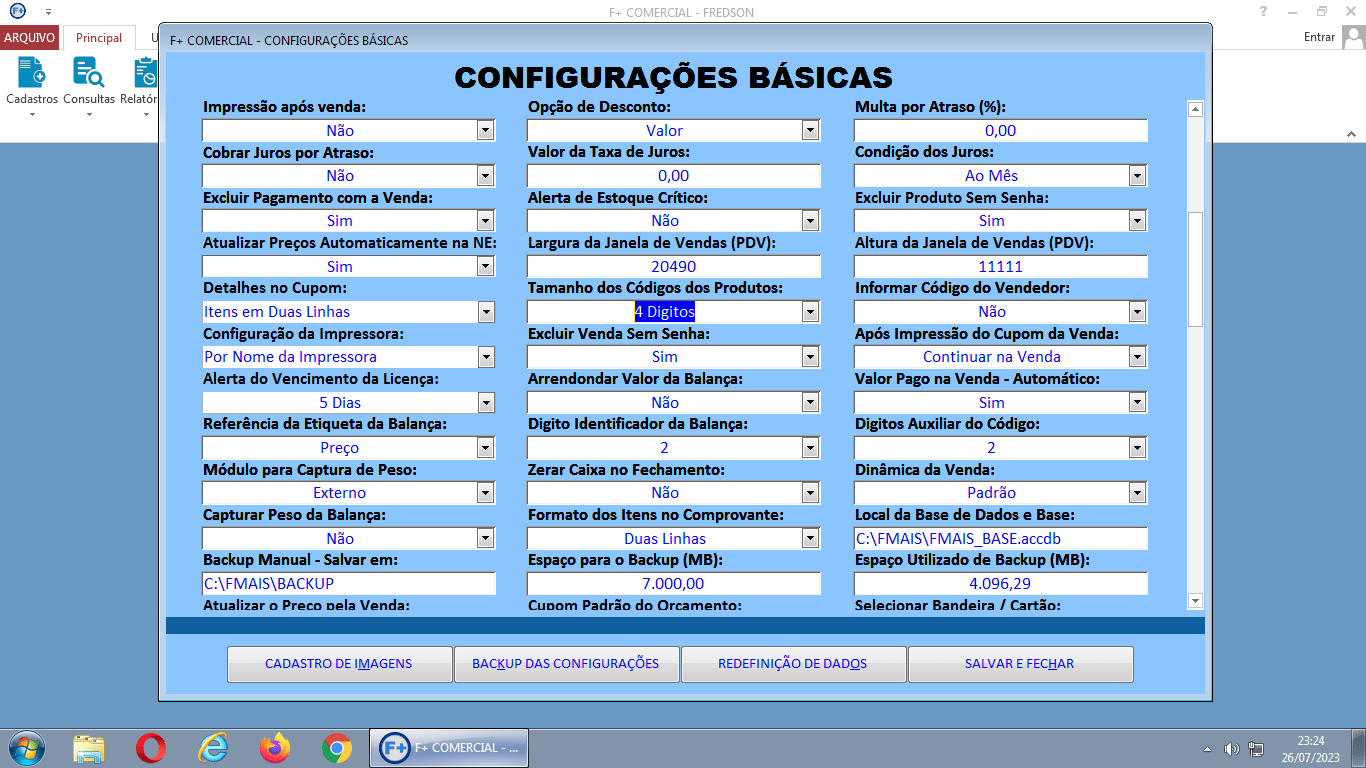This screenshot has width=1366, height=768.
Task: Launch Google Chrome from taskbar
Action: (x=336, y=748)
